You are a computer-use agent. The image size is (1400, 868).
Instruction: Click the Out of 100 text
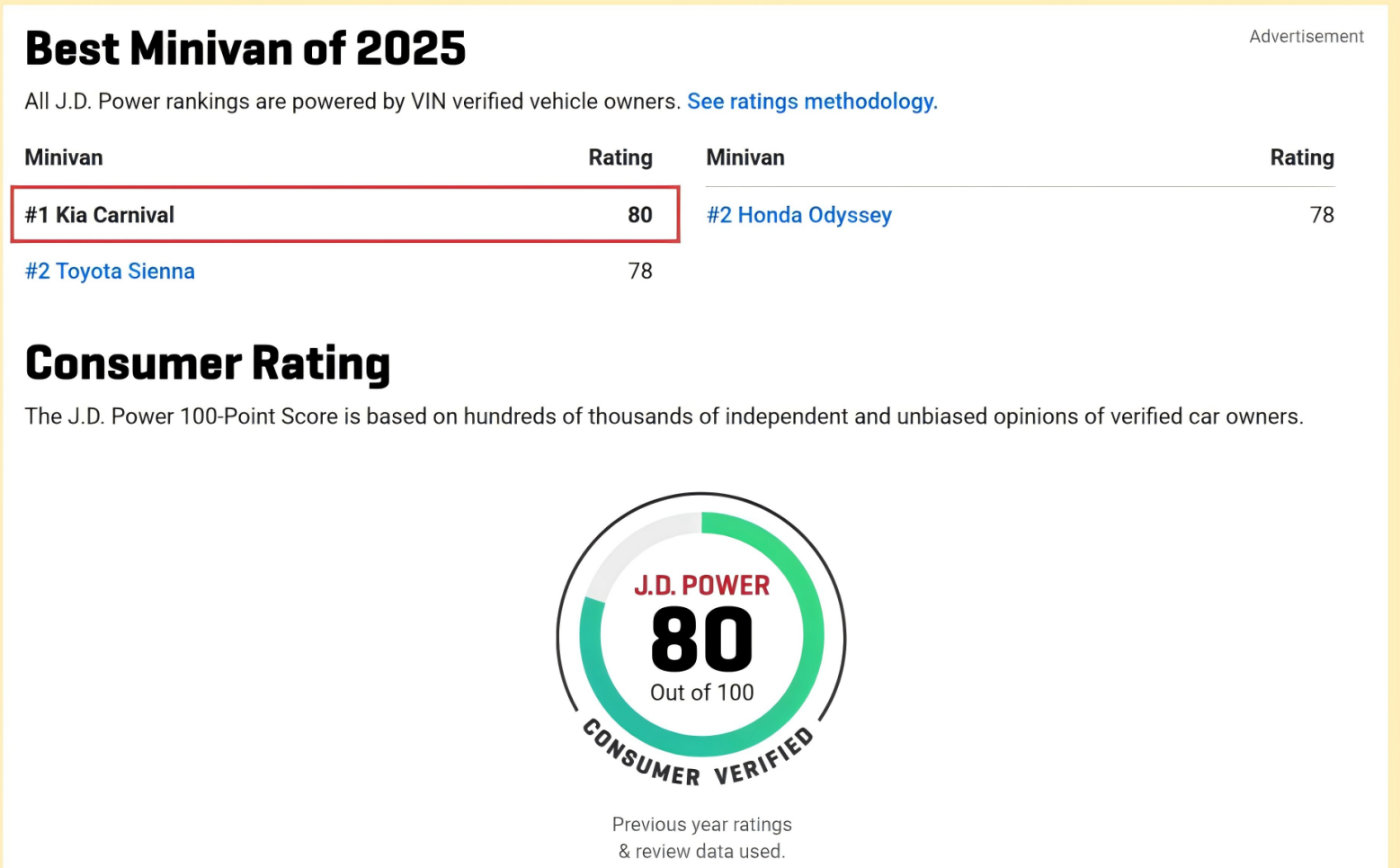click(x=701, y=693)
